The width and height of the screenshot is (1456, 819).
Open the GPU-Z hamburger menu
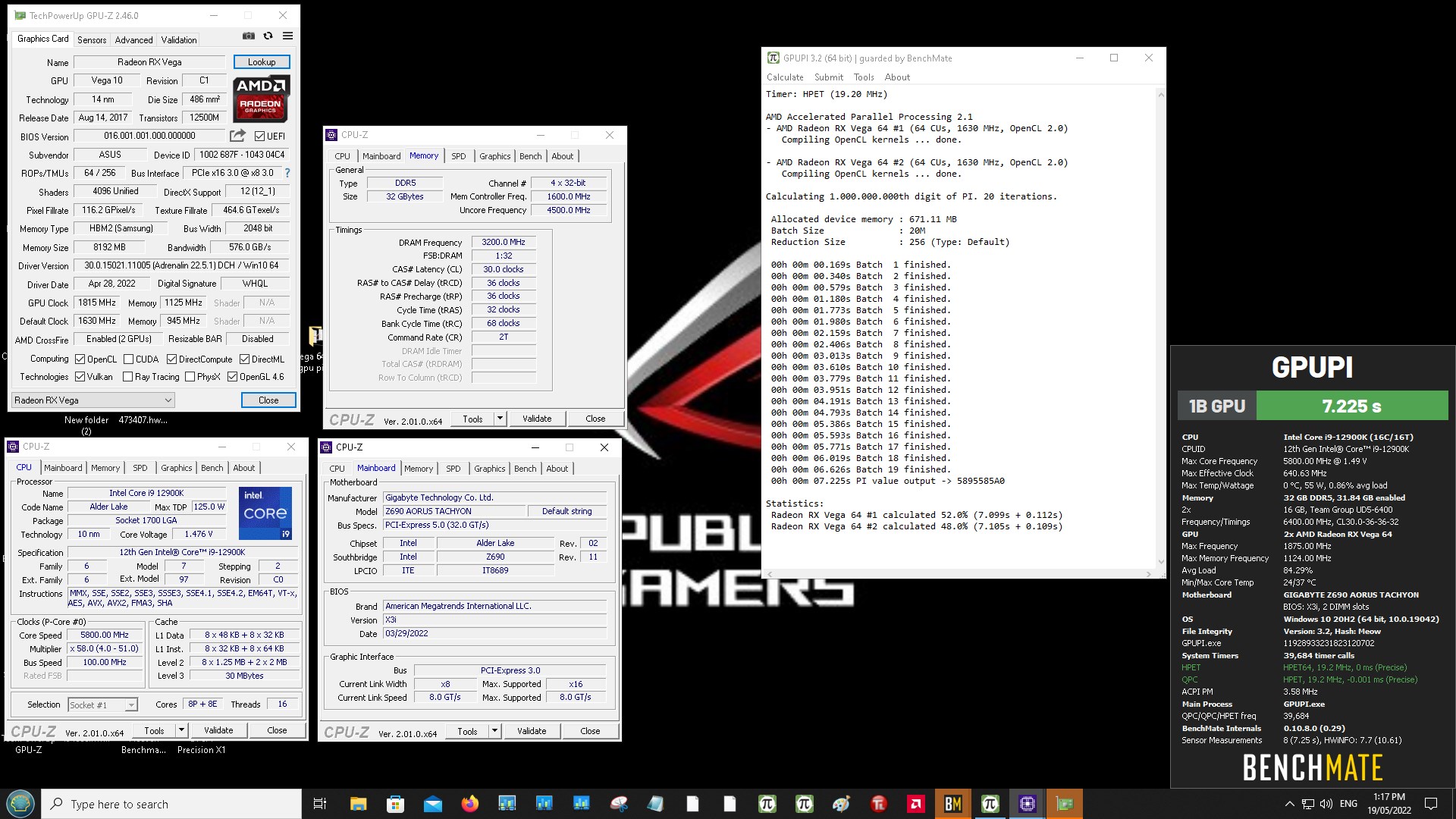tap(287, 36)
